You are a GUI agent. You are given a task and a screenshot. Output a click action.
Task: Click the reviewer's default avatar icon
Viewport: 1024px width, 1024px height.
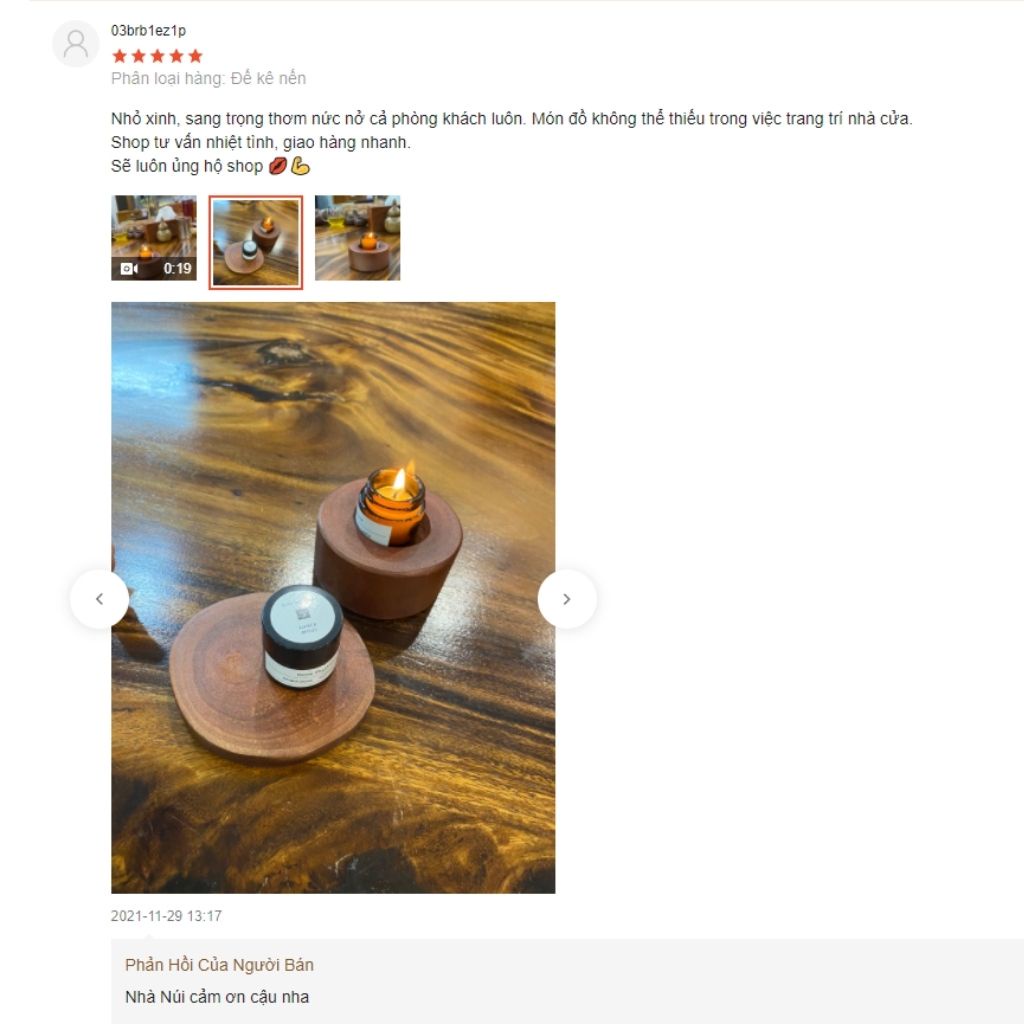pyautogui.click(x=76, y=44)
